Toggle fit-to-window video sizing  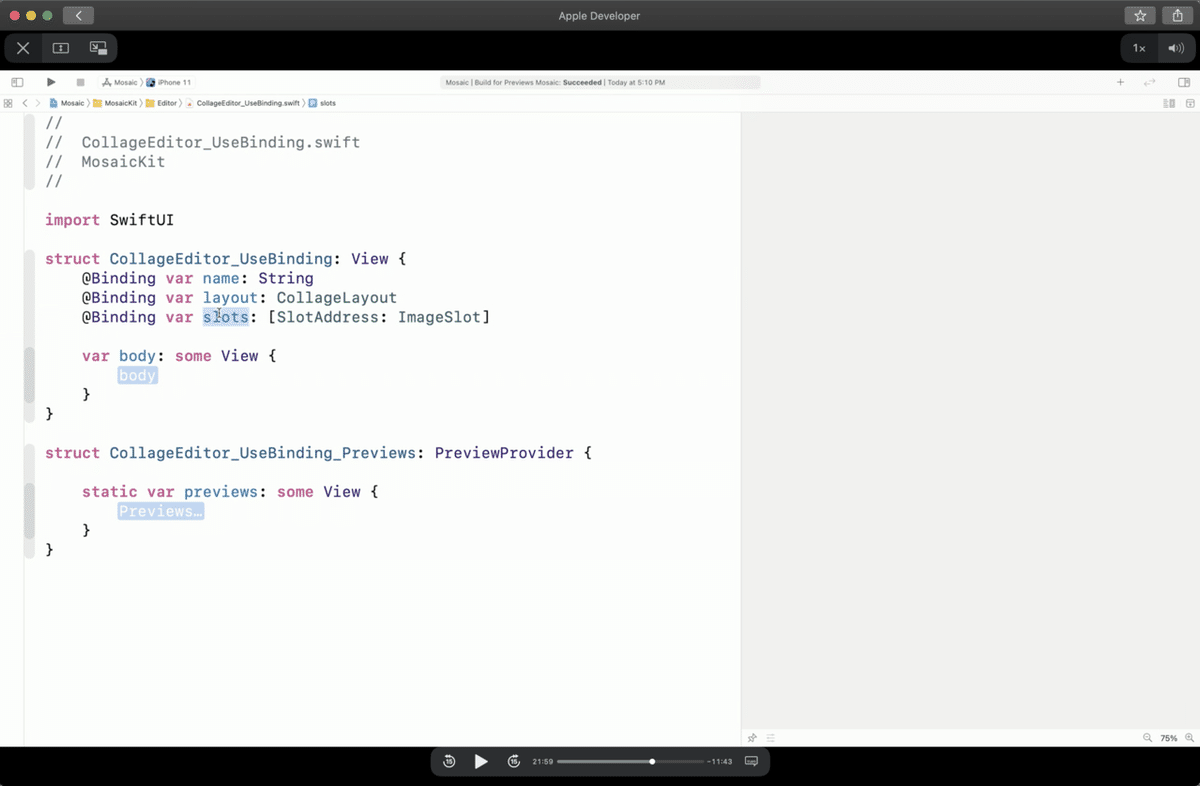pos(61,48)
